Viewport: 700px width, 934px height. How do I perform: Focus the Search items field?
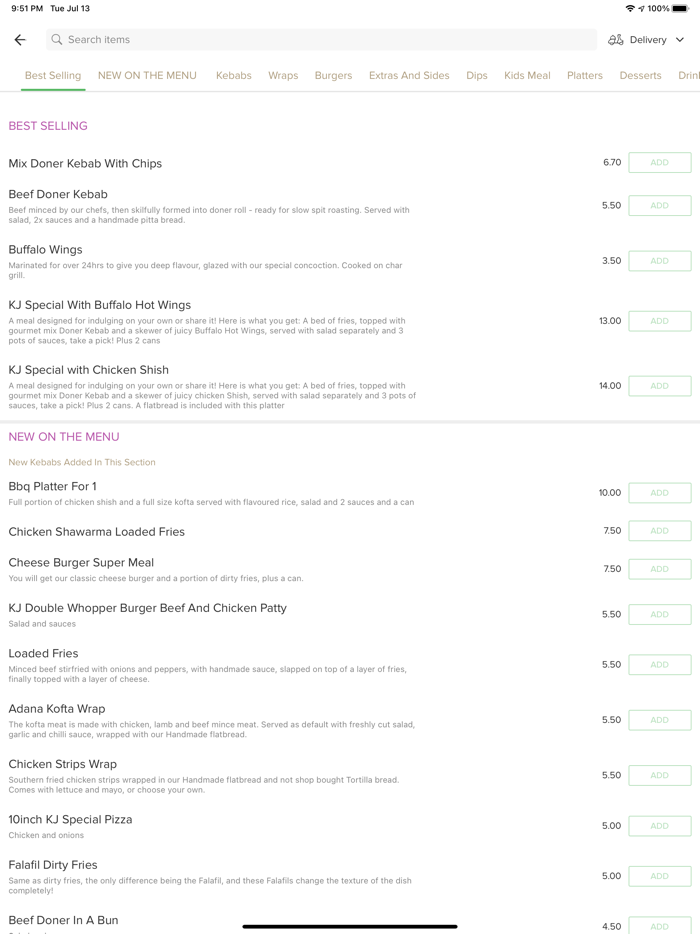(320, 40)
